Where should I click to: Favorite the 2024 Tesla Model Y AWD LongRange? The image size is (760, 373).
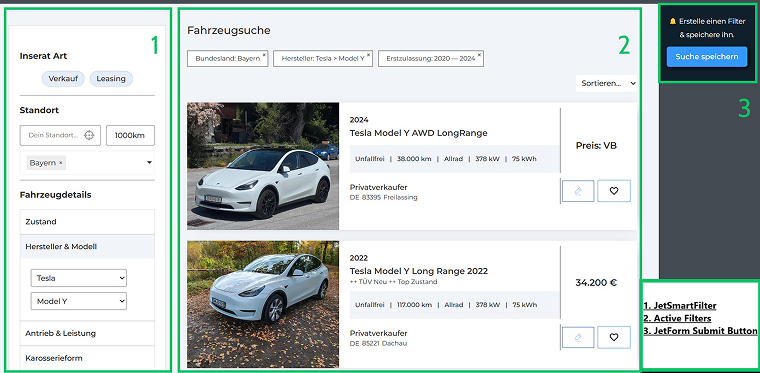tap(614, 191)
